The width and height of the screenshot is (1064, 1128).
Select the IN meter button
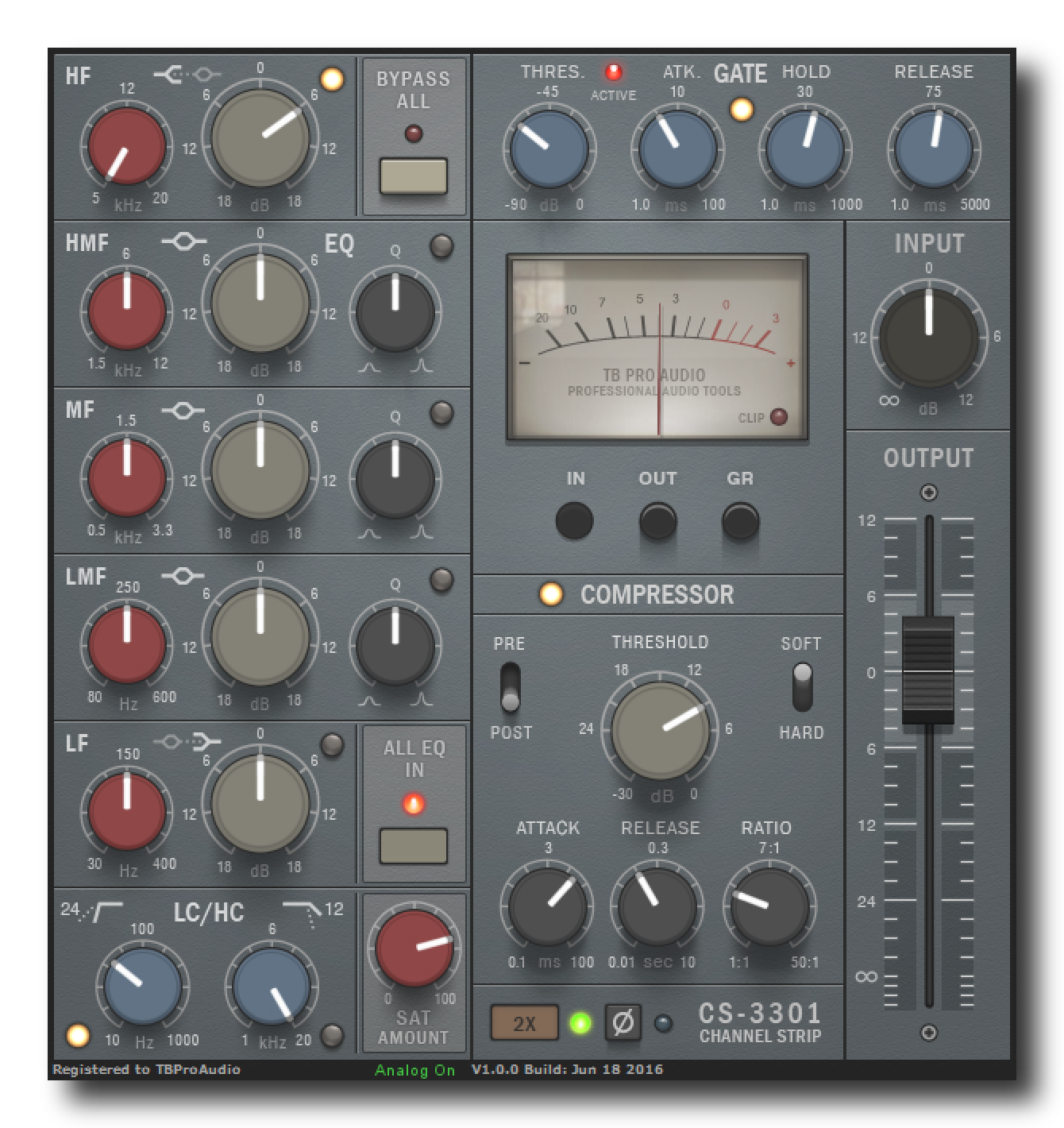(x=574, y=521)
